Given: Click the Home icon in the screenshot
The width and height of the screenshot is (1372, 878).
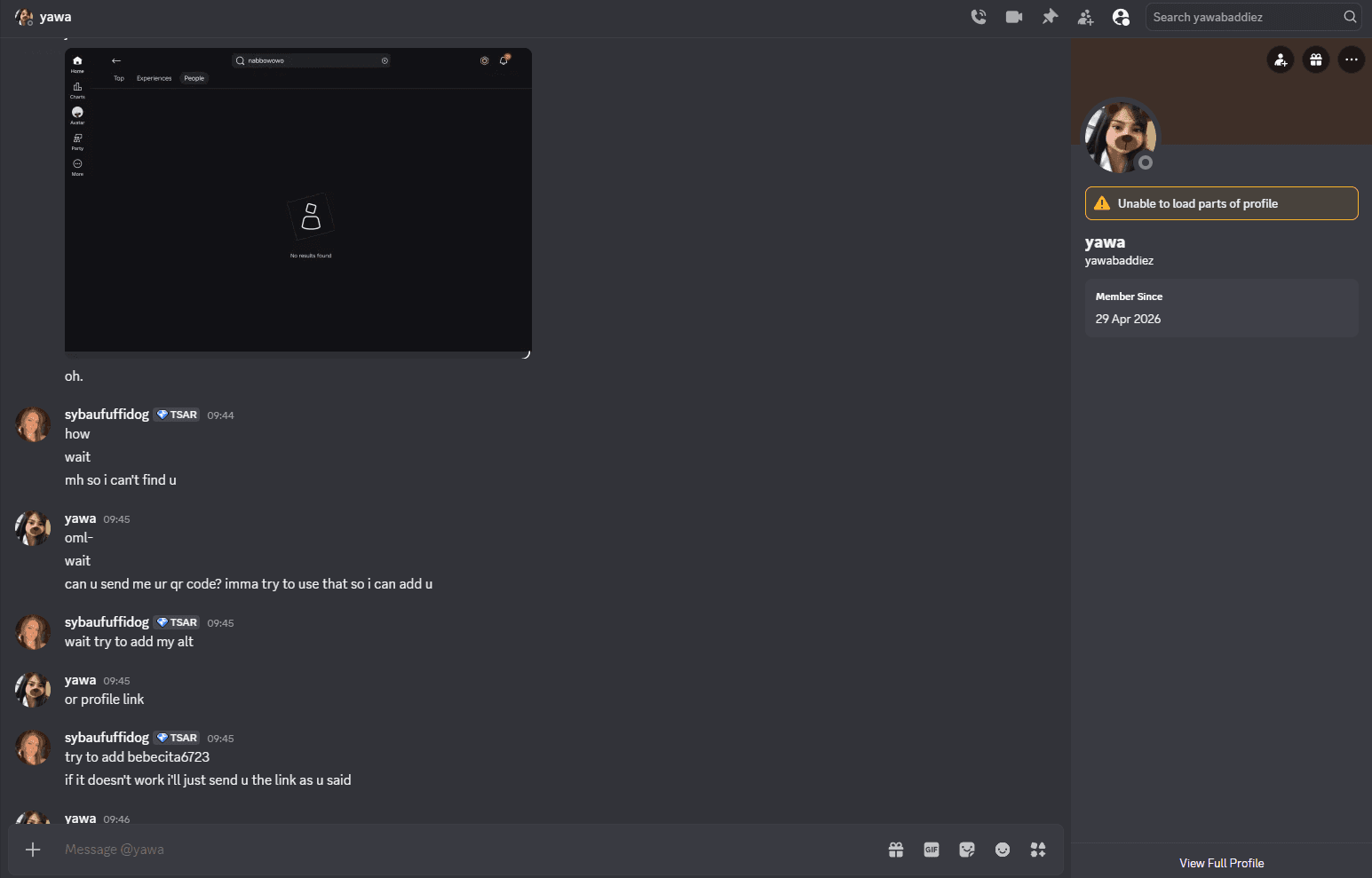Looking at the screenshot, I should pyautogui.click(x=77, y=64).
